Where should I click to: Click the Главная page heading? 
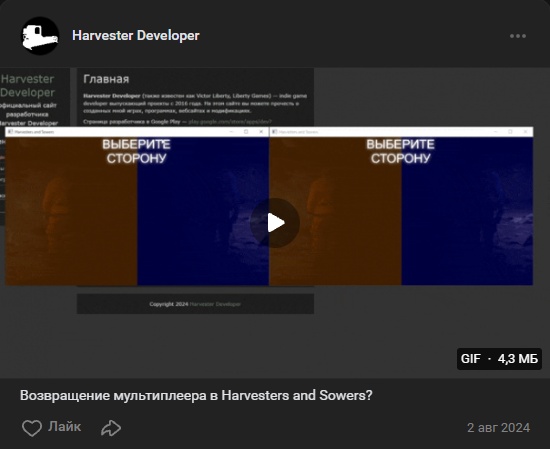coord(106,79)
